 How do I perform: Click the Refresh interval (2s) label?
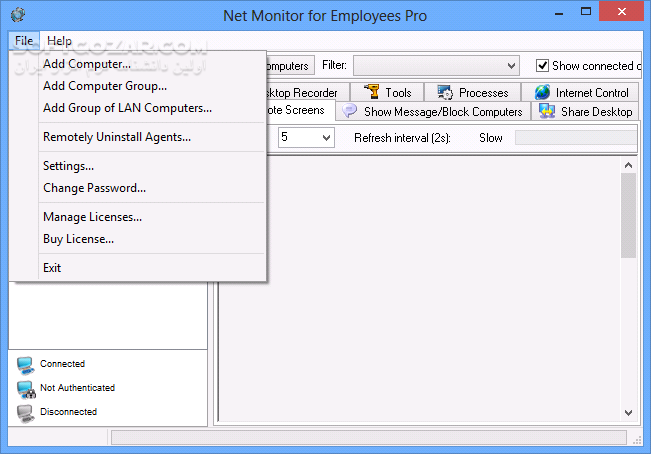pyautogui.click(x=402, y=138)
